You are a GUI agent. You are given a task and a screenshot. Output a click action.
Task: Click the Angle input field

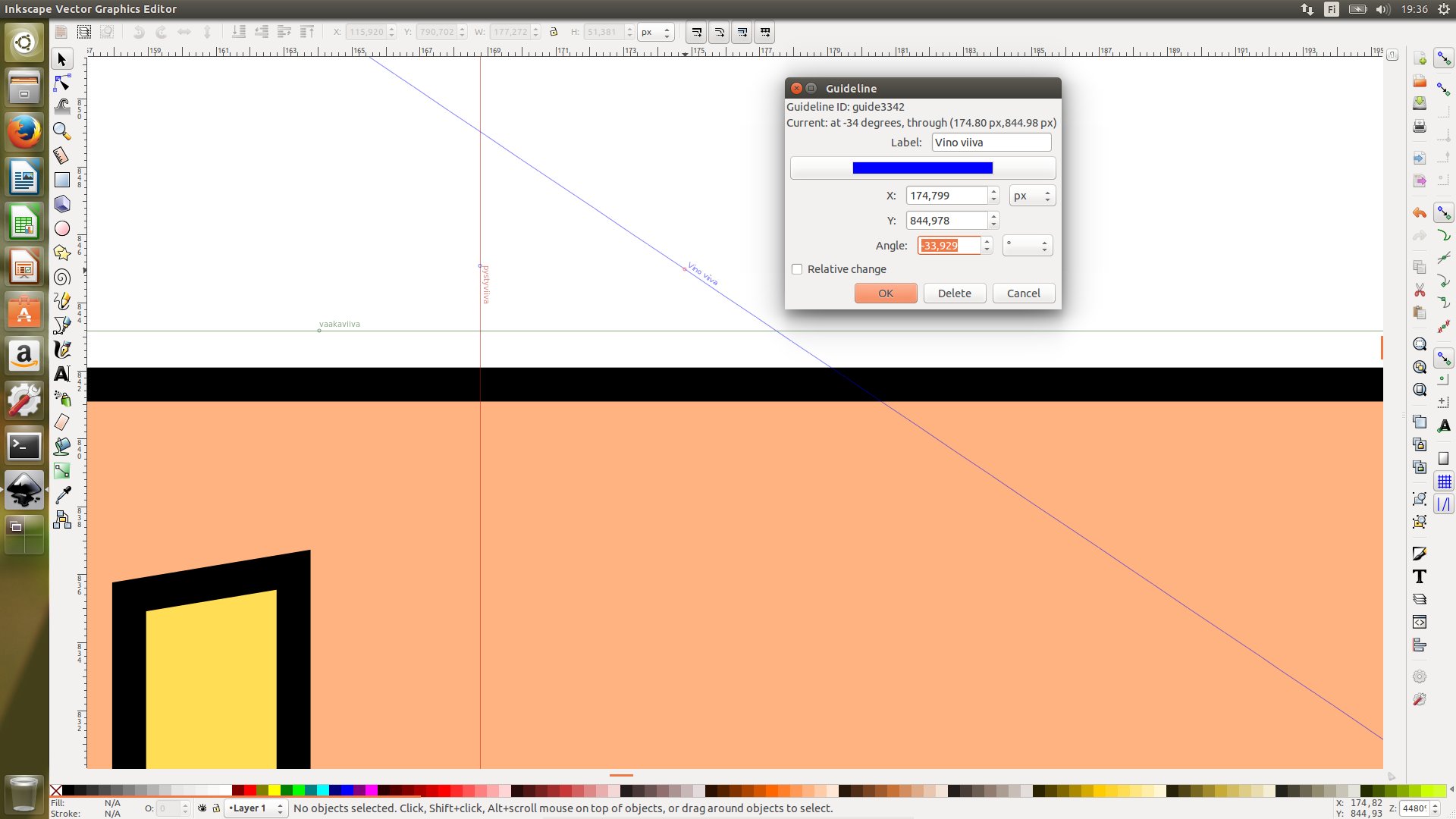point(949,246)
